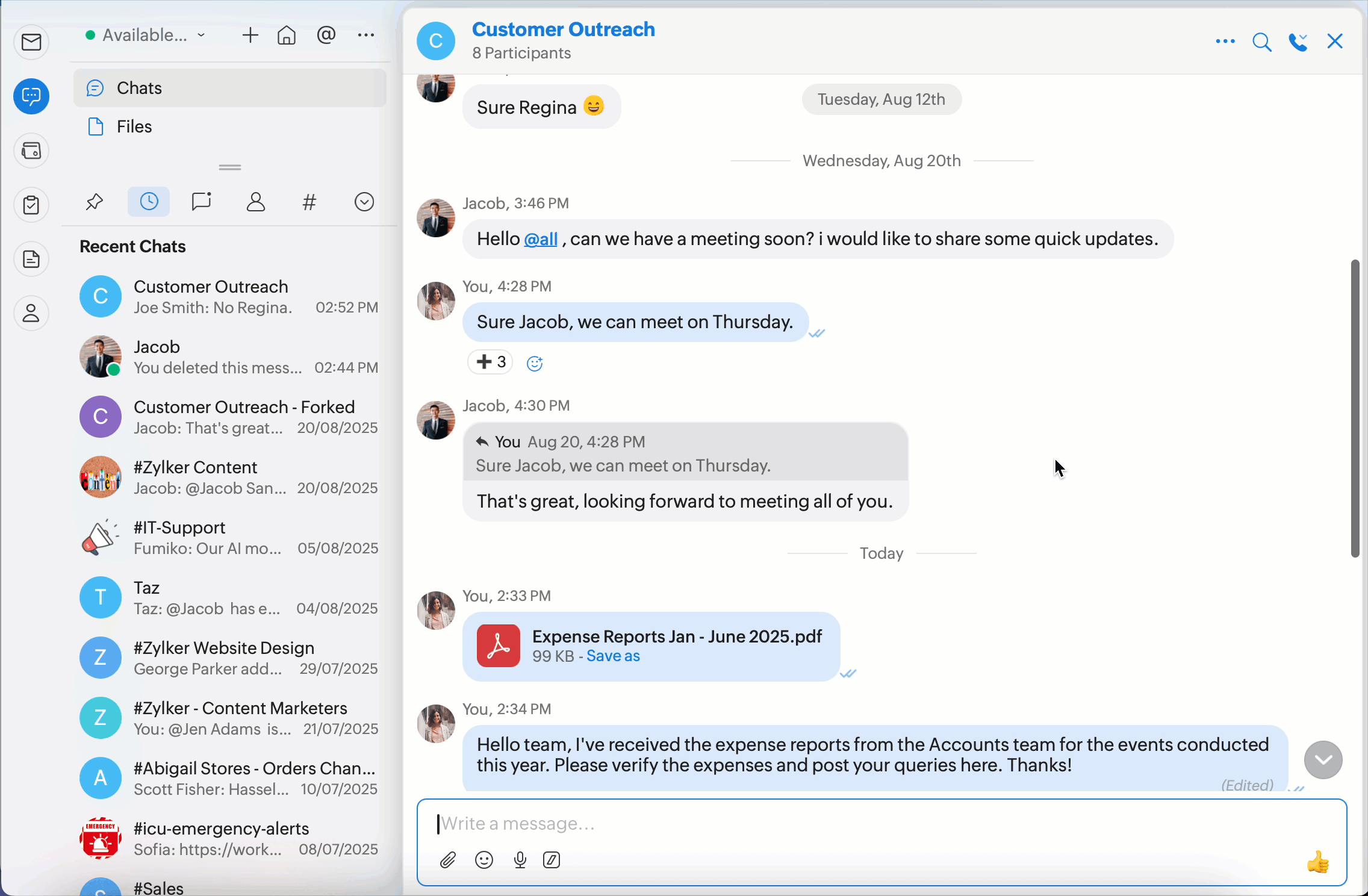Expand the circled chevron filter option

(x=364, y=202)
